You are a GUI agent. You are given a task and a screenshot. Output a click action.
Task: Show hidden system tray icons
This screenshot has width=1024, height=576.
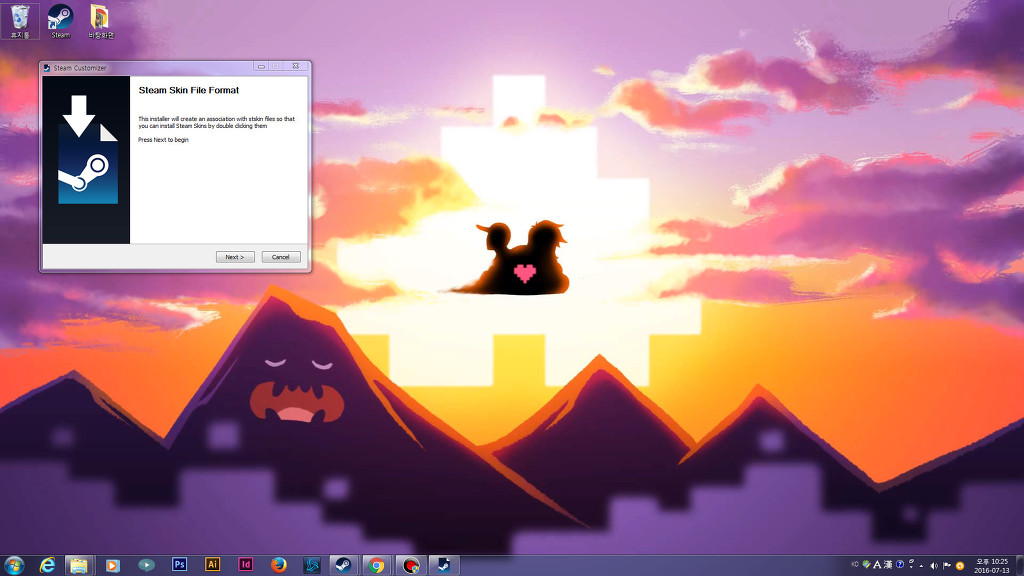[921, 565]
